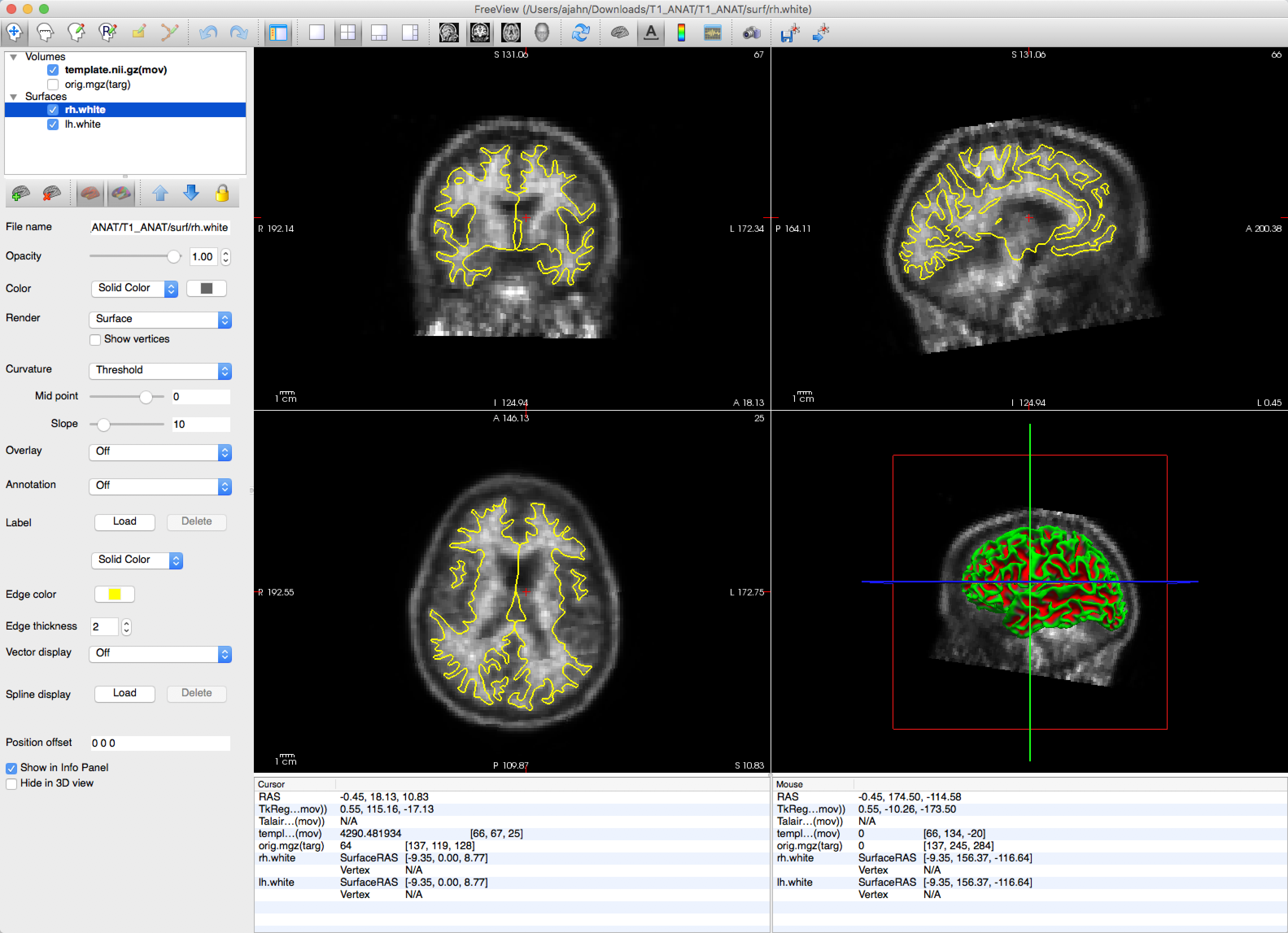Click the Save Point floppy disk icon
1288x933 pixels.
[x=790, y=33]
